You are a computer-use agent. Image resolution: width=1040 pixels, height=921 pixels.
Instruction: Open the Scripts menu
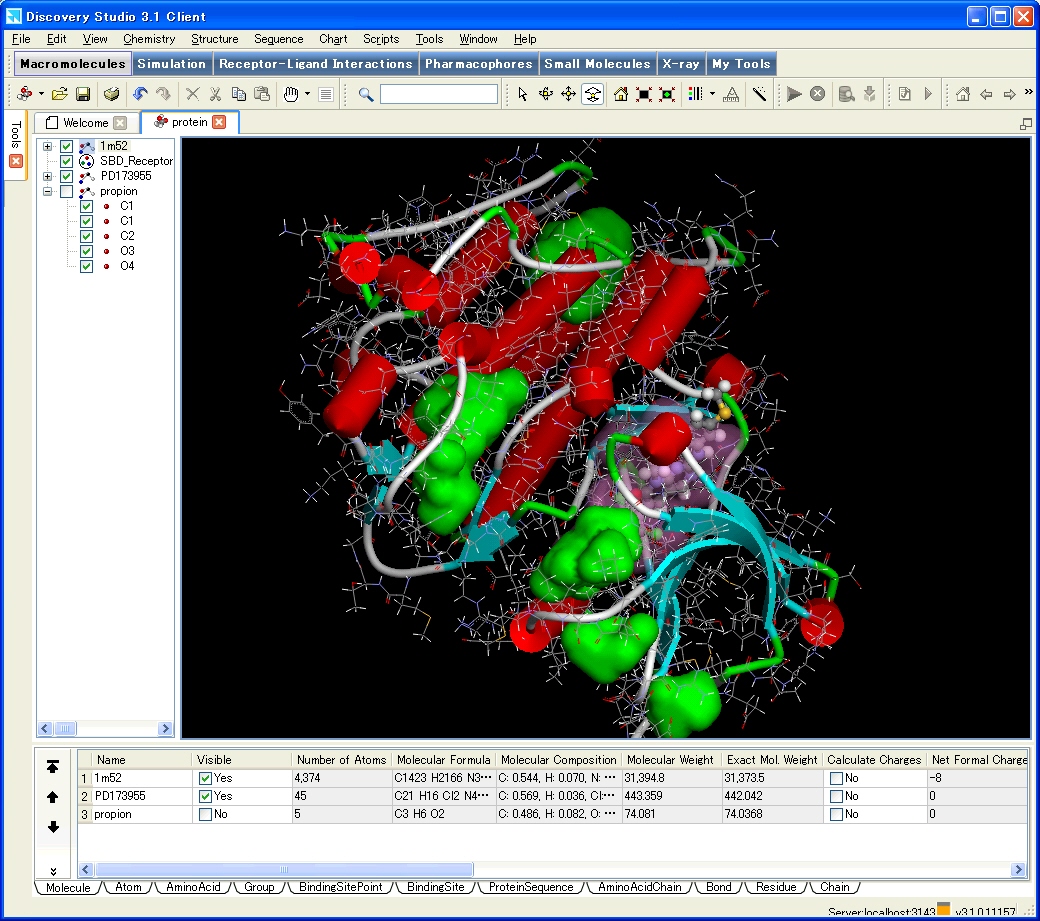(381, 39)
